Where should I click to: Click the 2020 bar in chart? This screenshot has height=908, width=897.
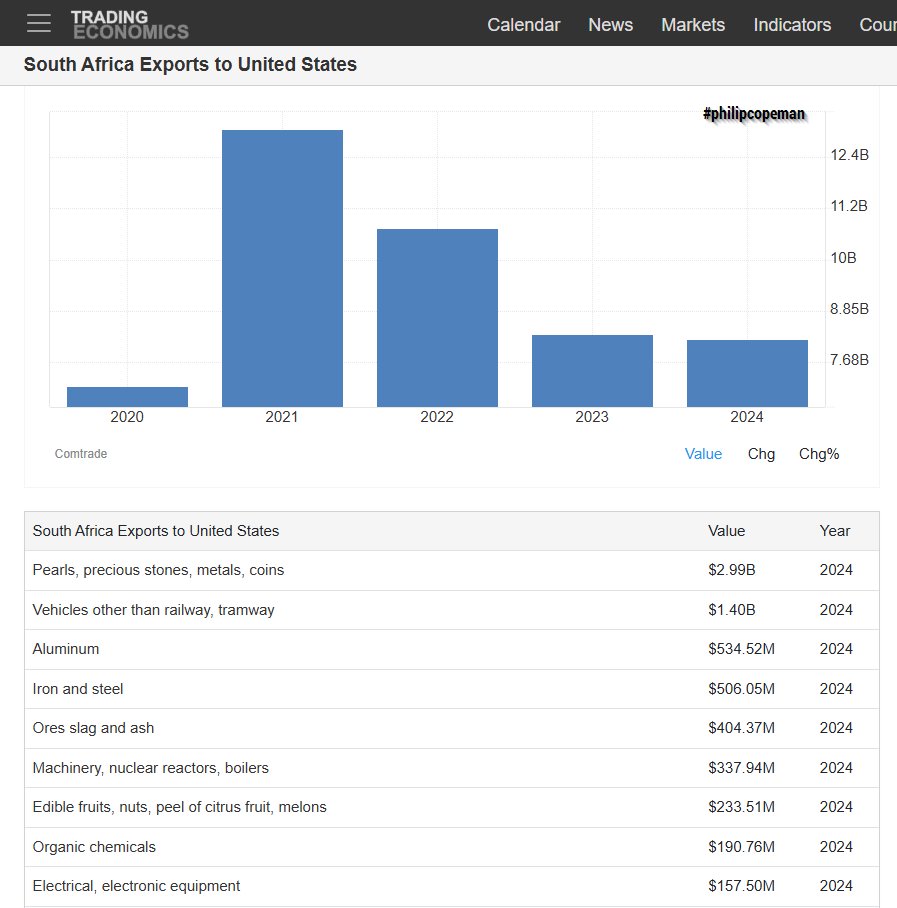click(127, 397)
